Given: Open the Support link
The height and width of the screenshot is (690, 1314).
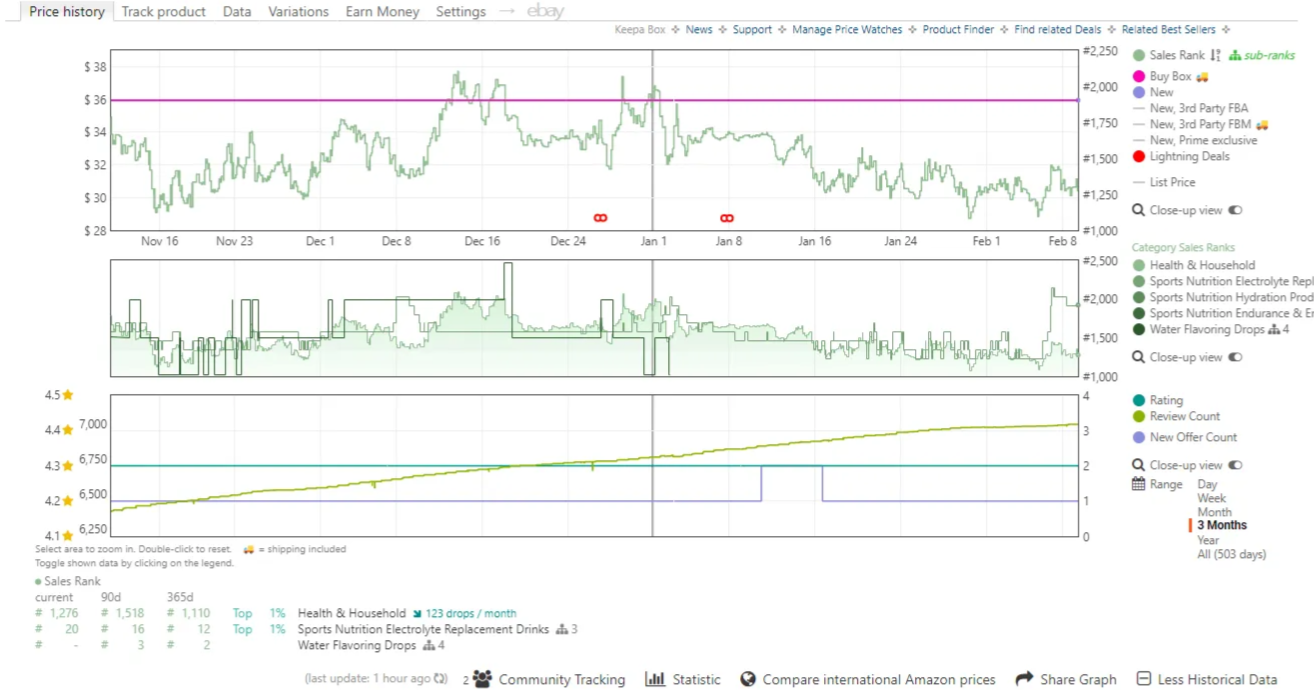Looking at the screenshot, I should (752, 30).
